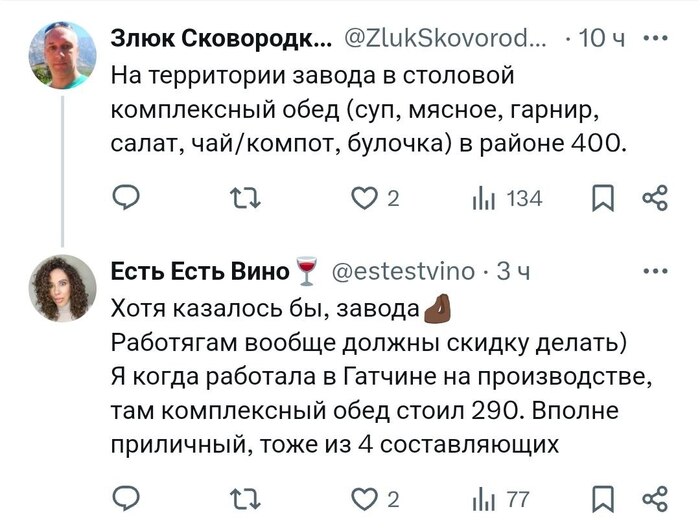Reply to the ZlukSkovorod tweet
This screenshot has height=531, width=700.
tap(125, 200)
